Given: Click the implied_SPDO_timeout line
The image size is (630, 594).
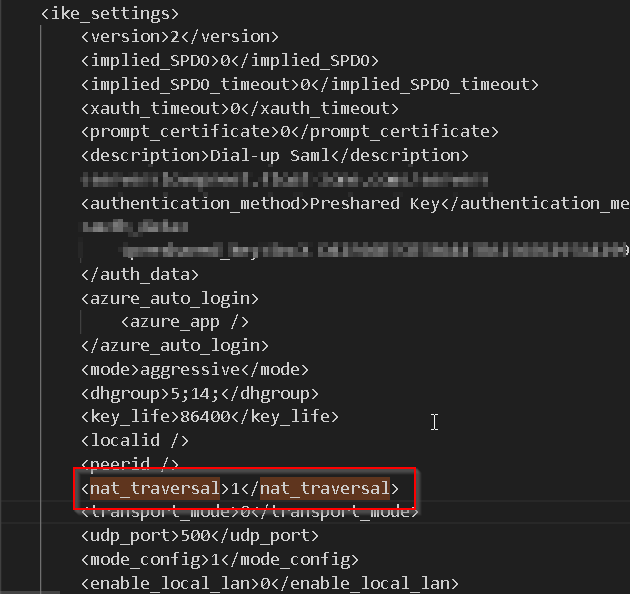Looking at the screenshot, I should click(310, 84).
